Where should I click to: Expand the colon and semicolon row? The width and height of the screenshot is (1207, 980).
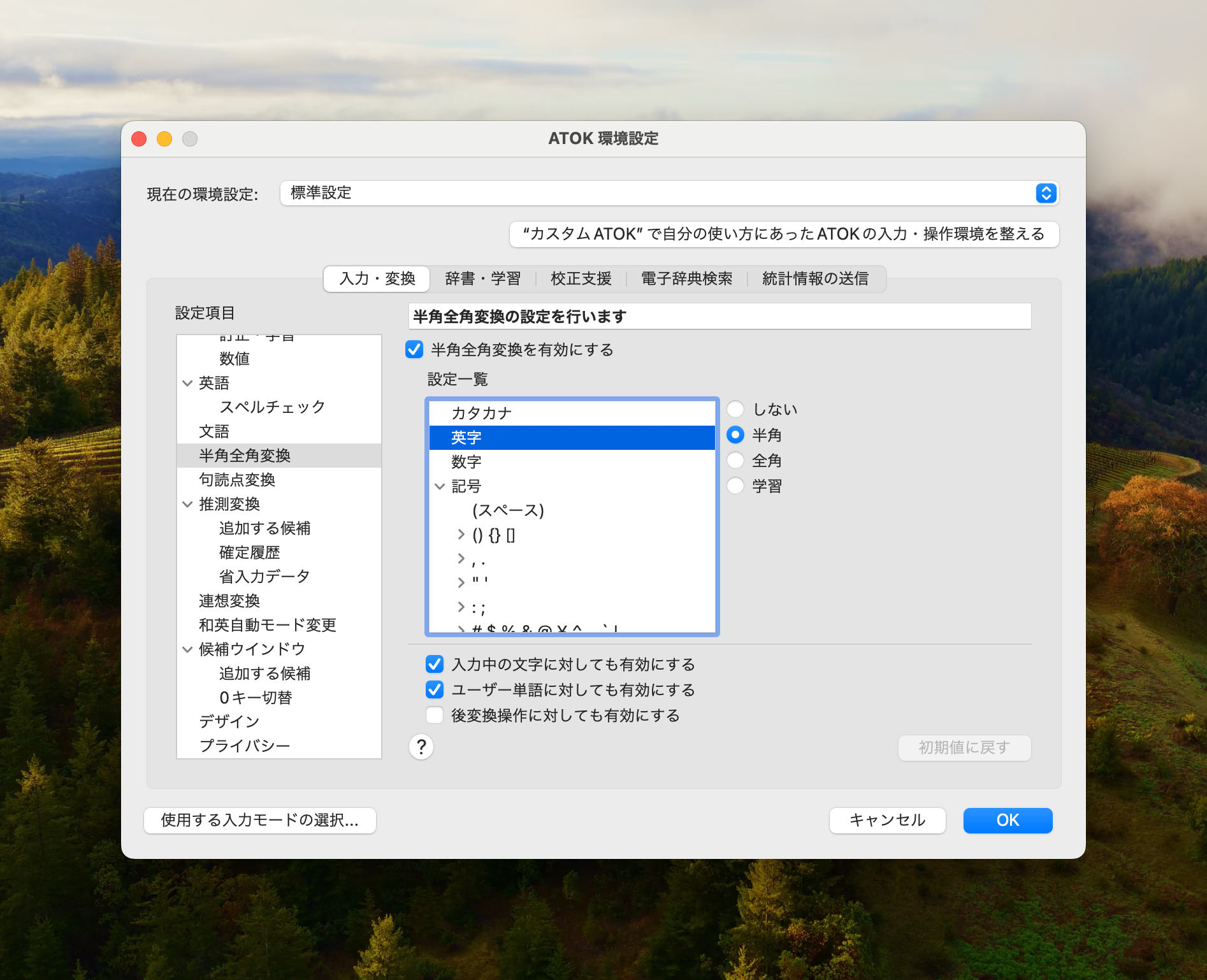[461, 607]
